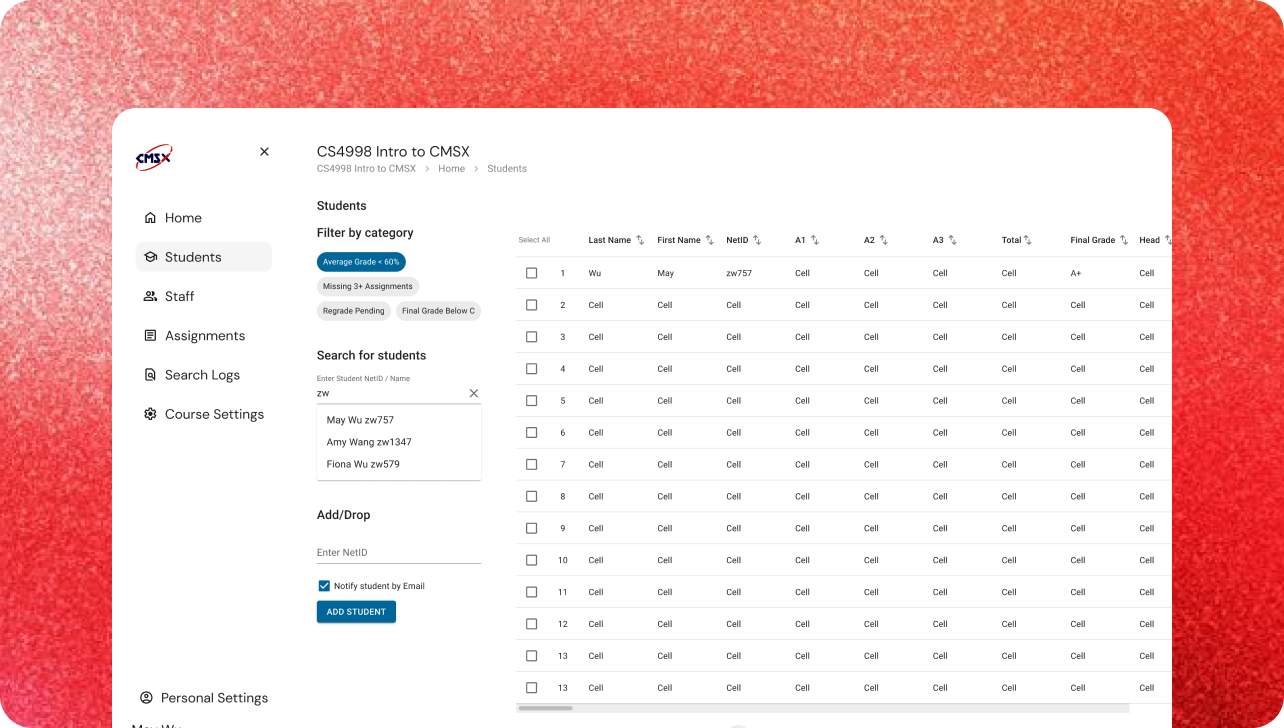Open Assignments via its list icon
This screenshot has height=728, width=1284.
(x=150, y=336)
